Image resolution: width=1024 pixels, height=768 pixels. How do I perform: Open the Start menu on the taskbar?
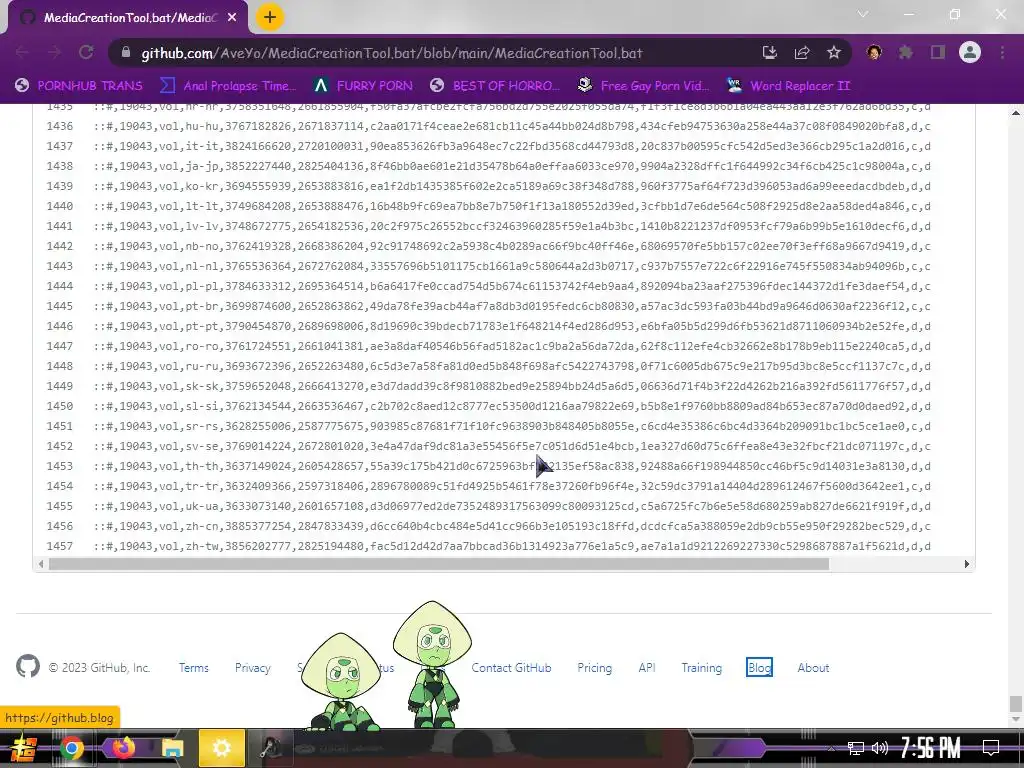(22, 748)
